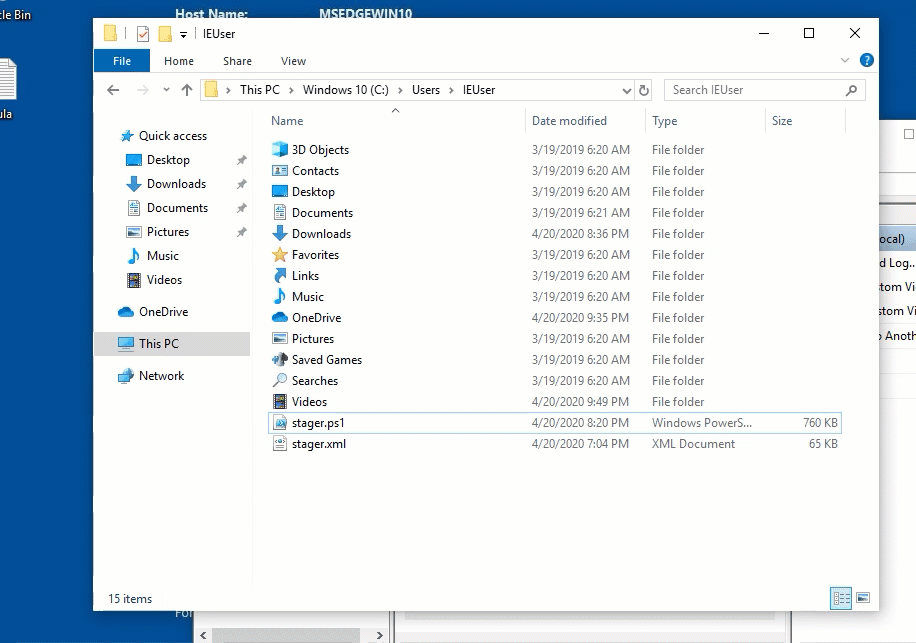Expand the chevron after Users in address bar
The height and width of the screenshot is (643, 916).
click(451, 90)
